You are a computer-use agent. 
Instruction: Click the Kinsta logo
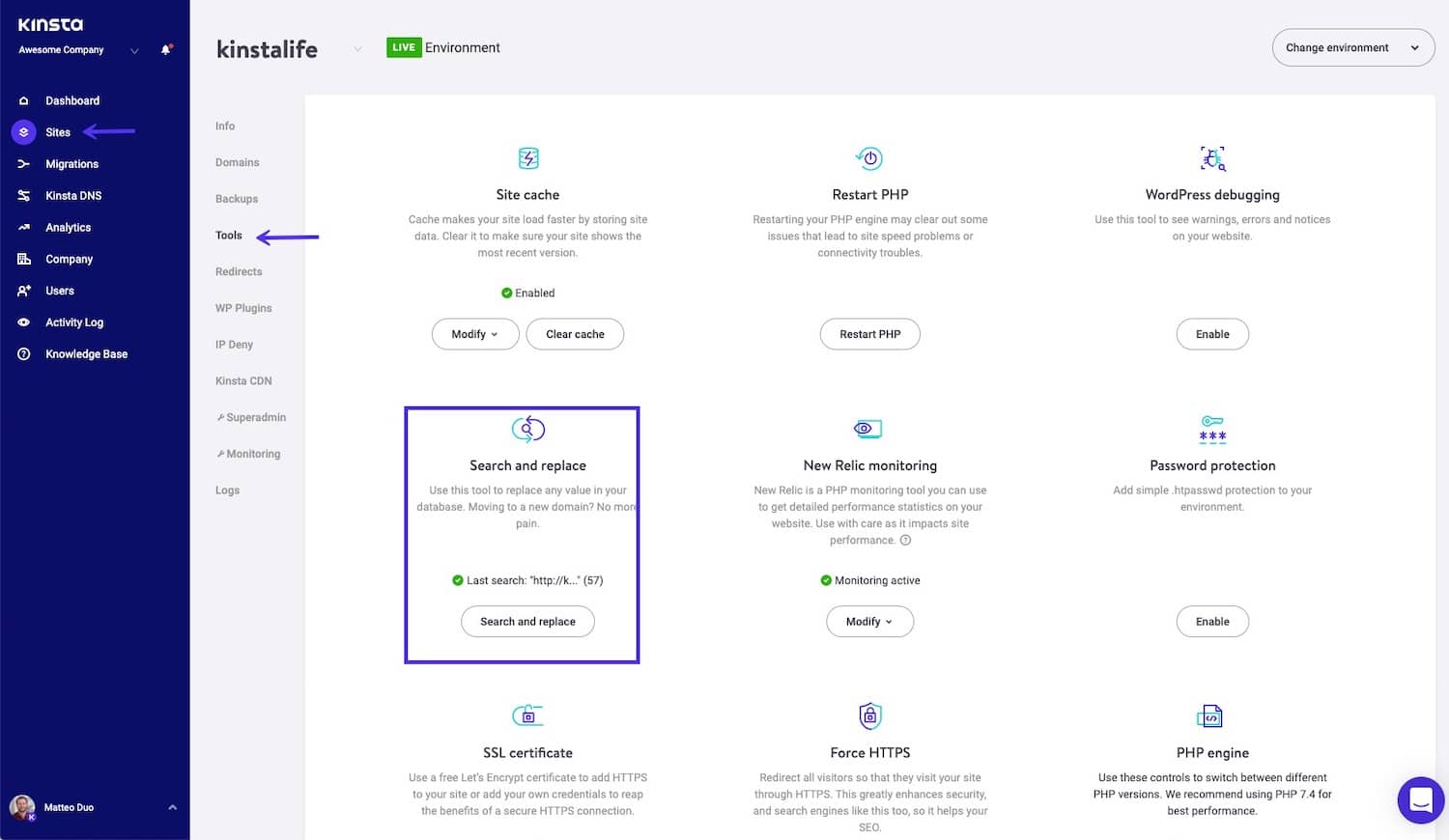[48, 24]
